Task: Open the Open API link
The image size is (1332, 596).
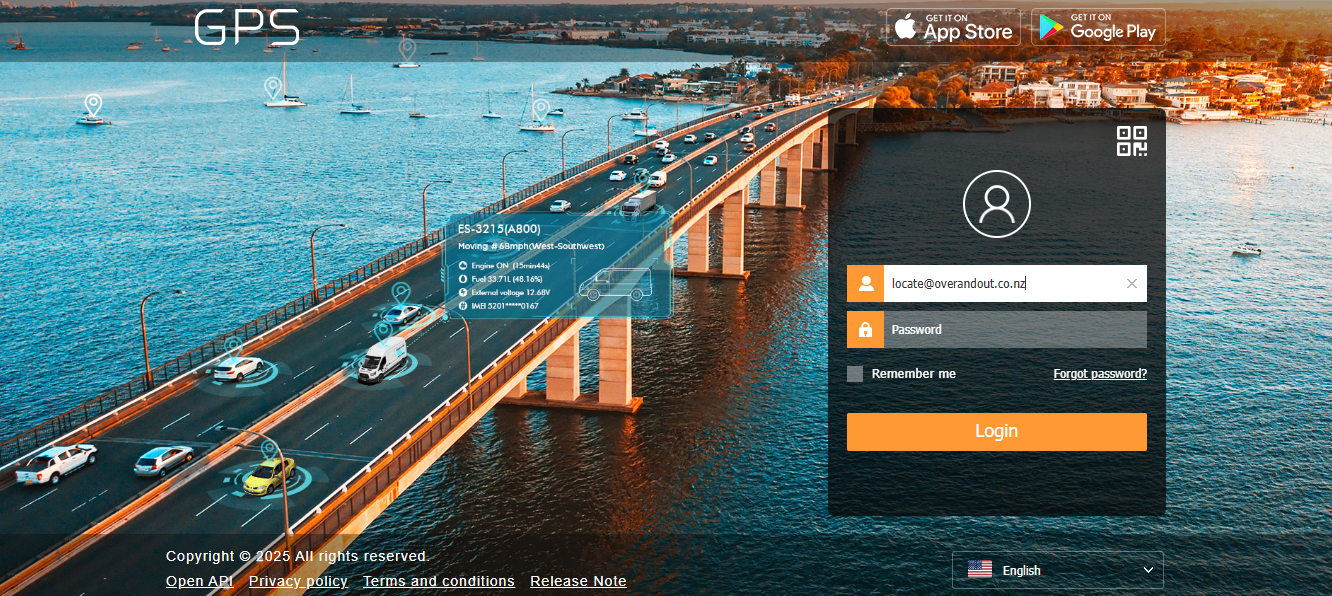Action: 200,581
